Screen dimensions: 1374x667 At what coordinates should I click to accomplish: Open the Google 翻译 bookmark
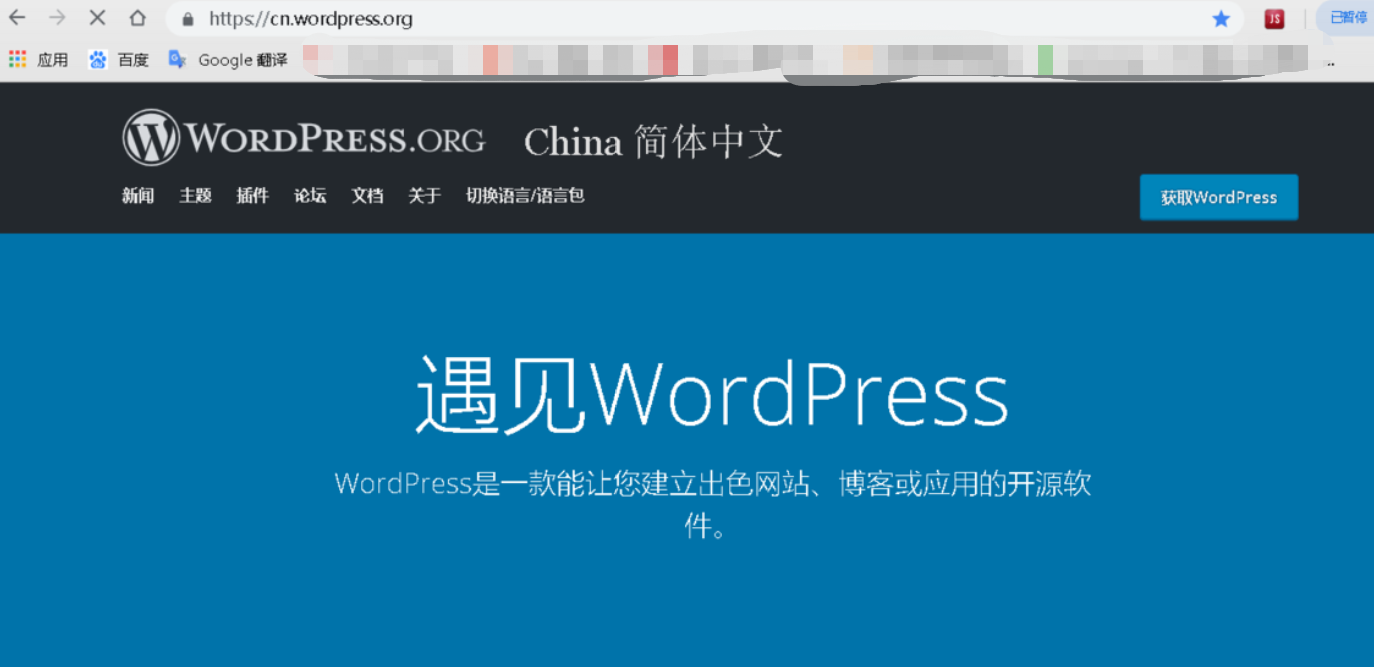(228, 60)
